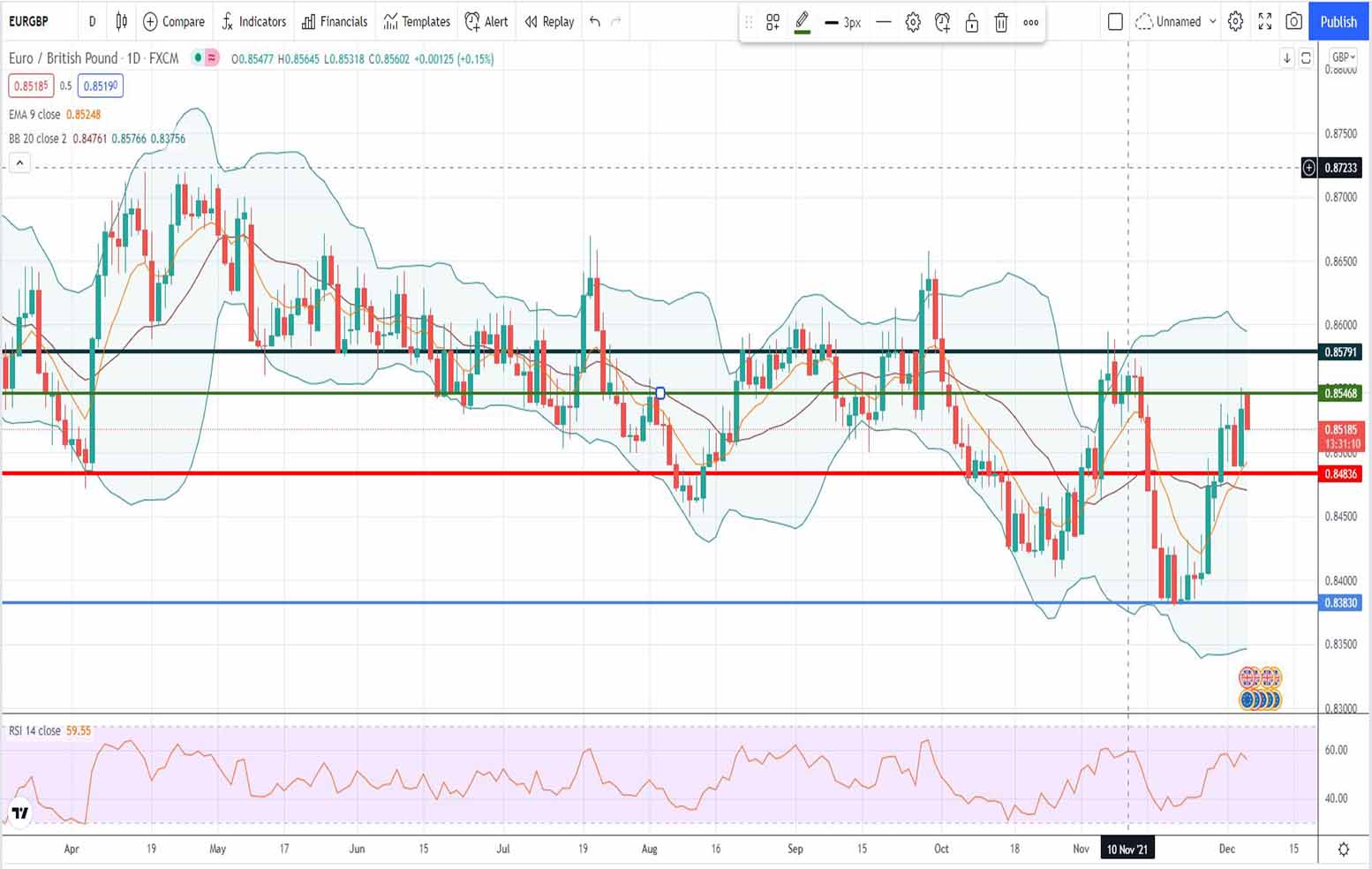Image resolution: width=1372 pixels, height=869 pixels.
Task: Open chart settings with the gear icon
Action: coord(1234,22)
